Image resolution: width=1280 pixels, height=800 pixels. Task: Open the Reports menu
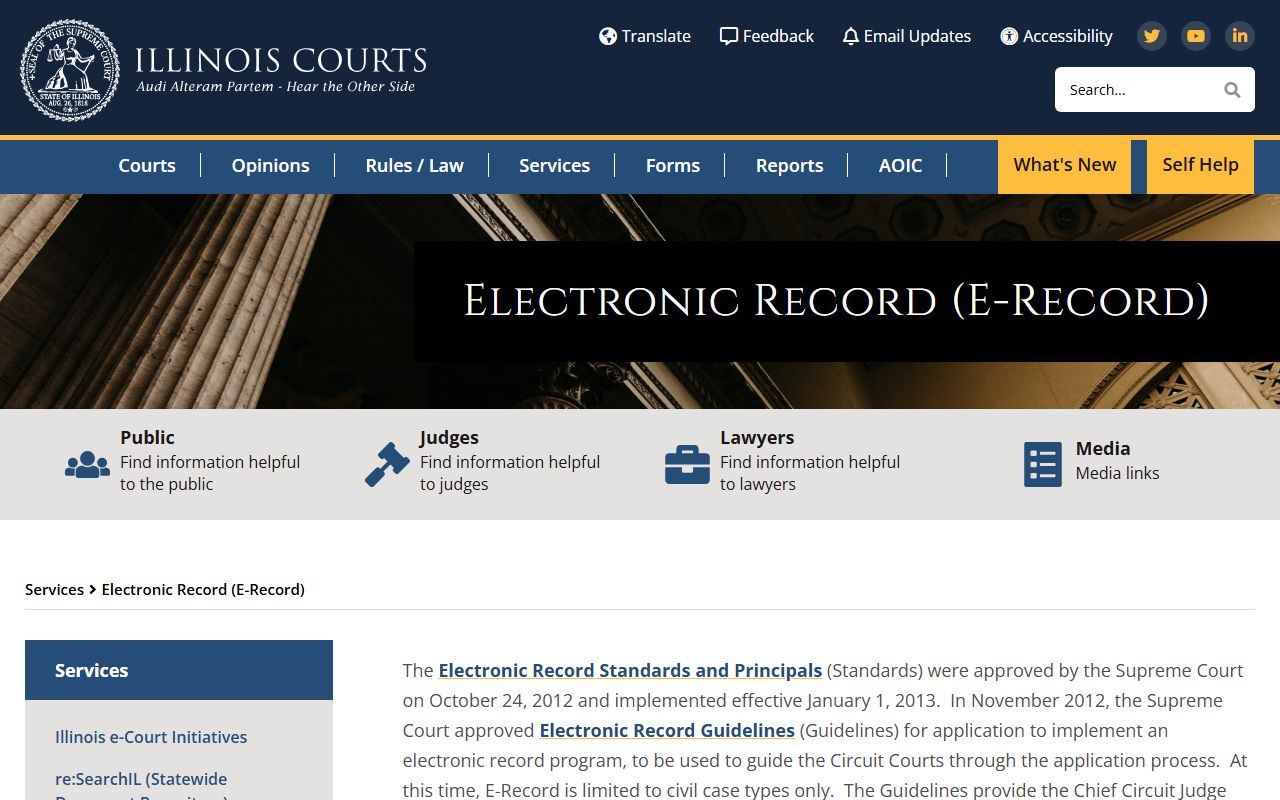point(789,165)
